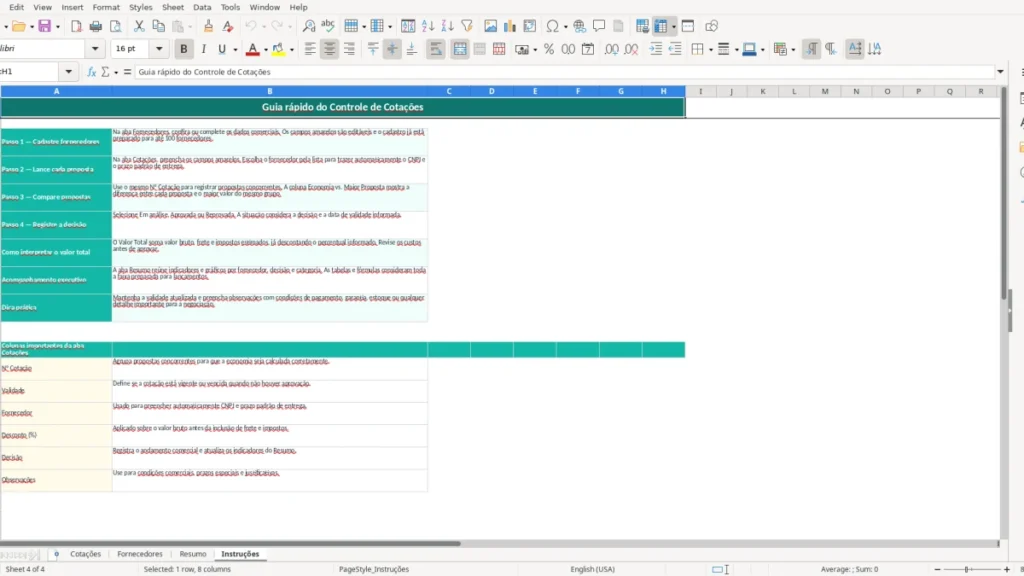Open the font color dropdown arrow
This screenshot has height=576, width=1024.
[266, 50]
